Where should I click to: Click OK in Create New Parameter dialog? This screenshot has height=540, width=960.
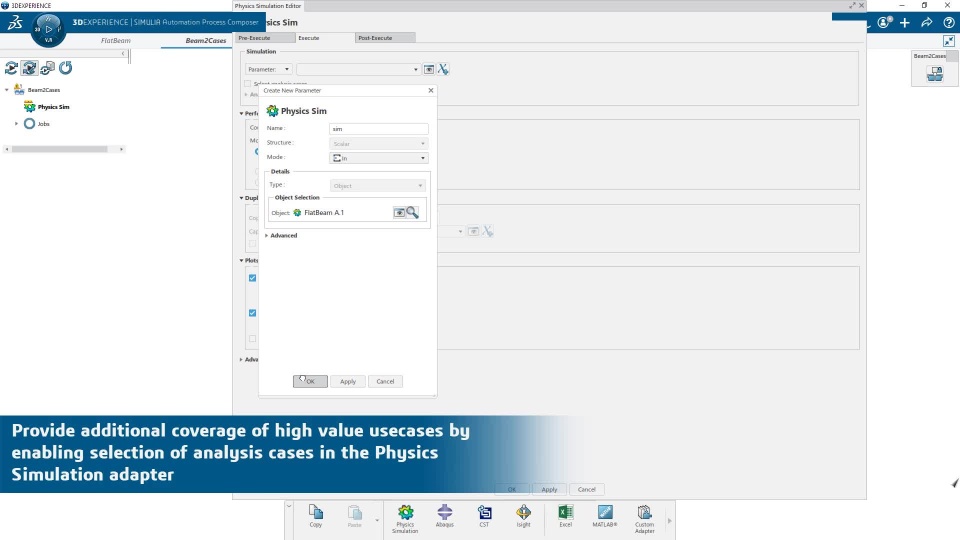click(x=310, y=381)
